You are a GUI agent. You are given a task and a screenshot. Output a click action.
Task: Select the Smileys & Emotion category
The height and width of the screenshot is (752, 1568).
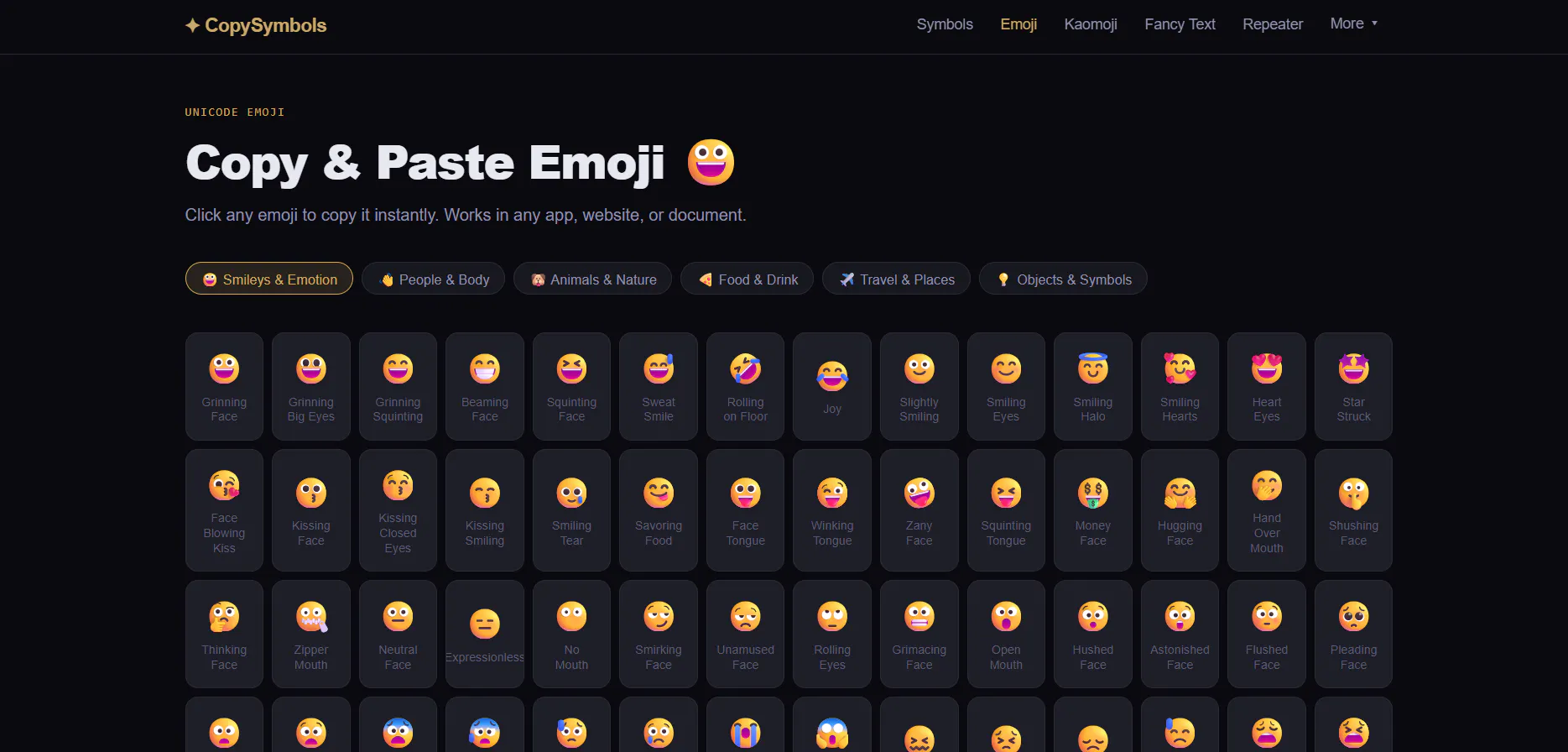pos(269,279)
